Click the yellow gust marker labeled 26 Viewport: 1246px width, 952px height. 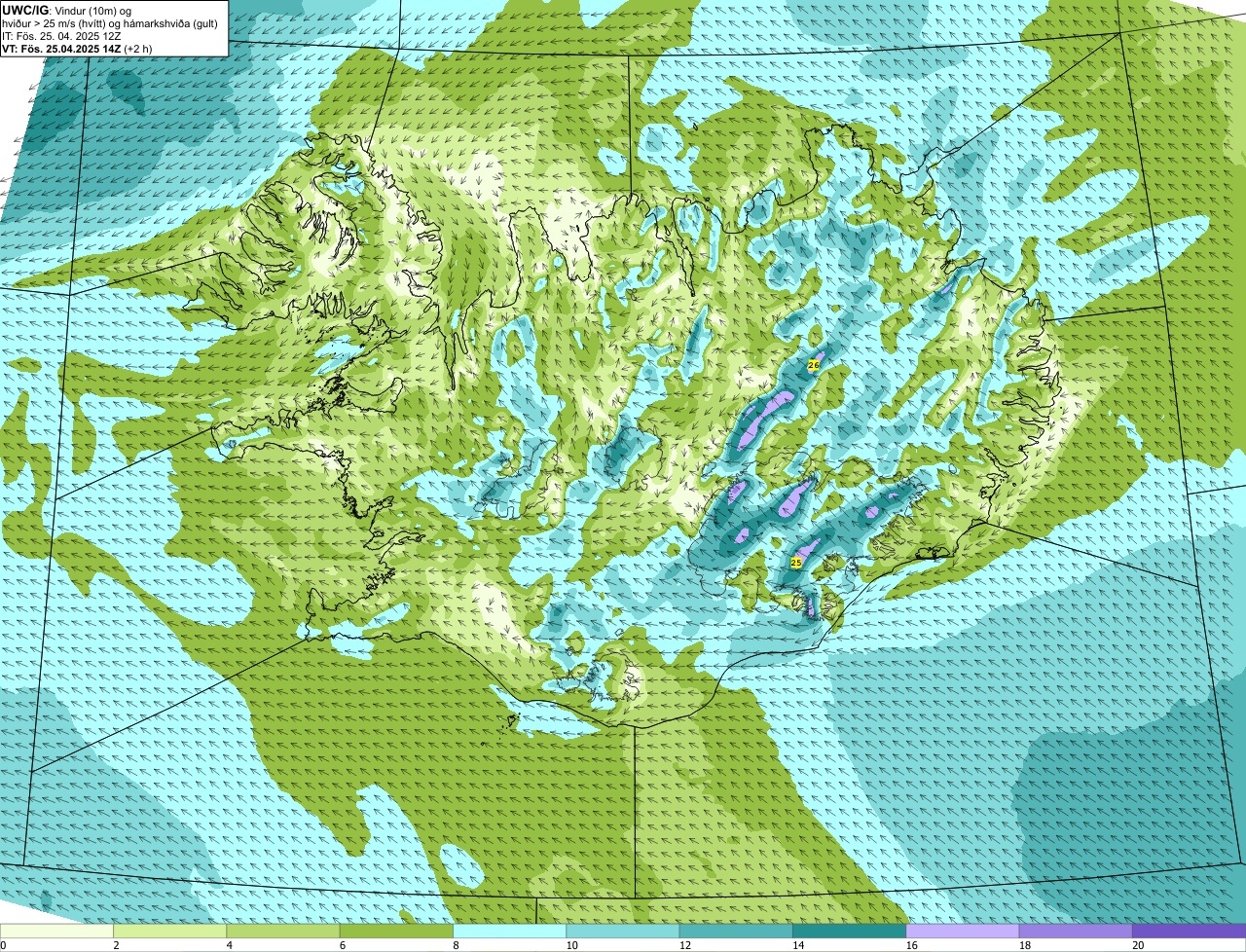(814, 365)
